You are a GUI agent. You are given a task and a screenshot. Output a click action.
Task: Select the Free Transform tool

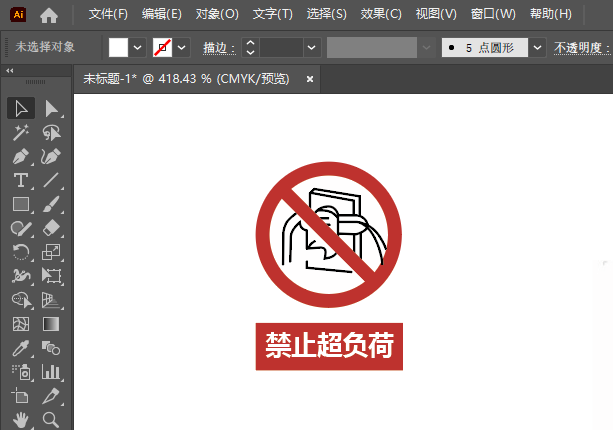point(51,276)
